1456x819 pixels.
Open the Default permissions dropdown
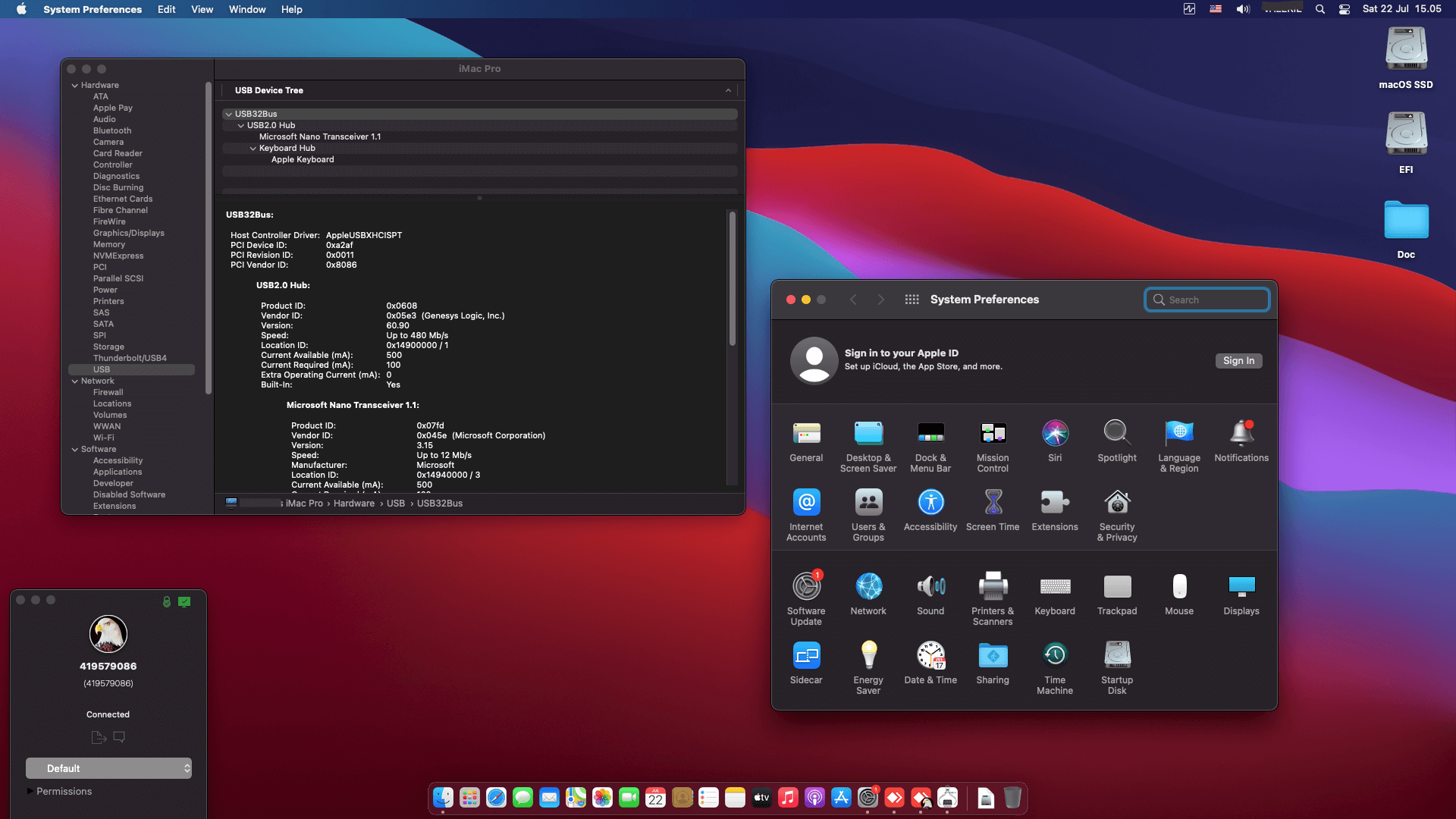tap(108, 768)
